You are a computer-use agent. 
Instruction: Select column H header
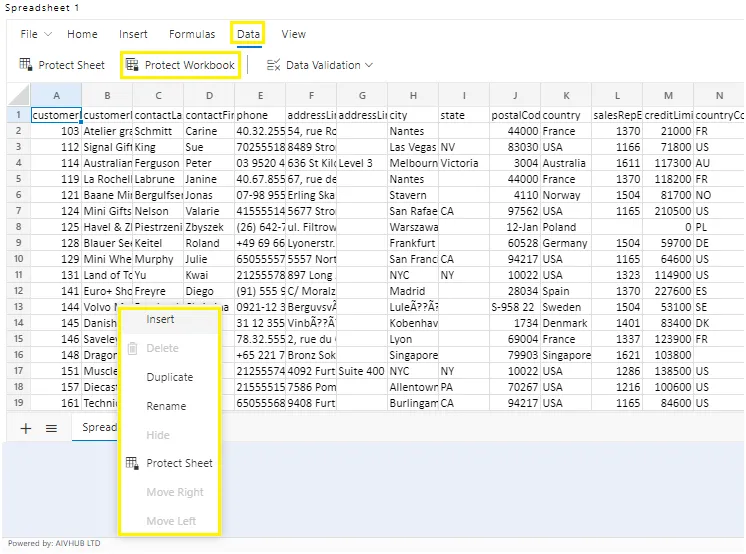pos(413,95)
